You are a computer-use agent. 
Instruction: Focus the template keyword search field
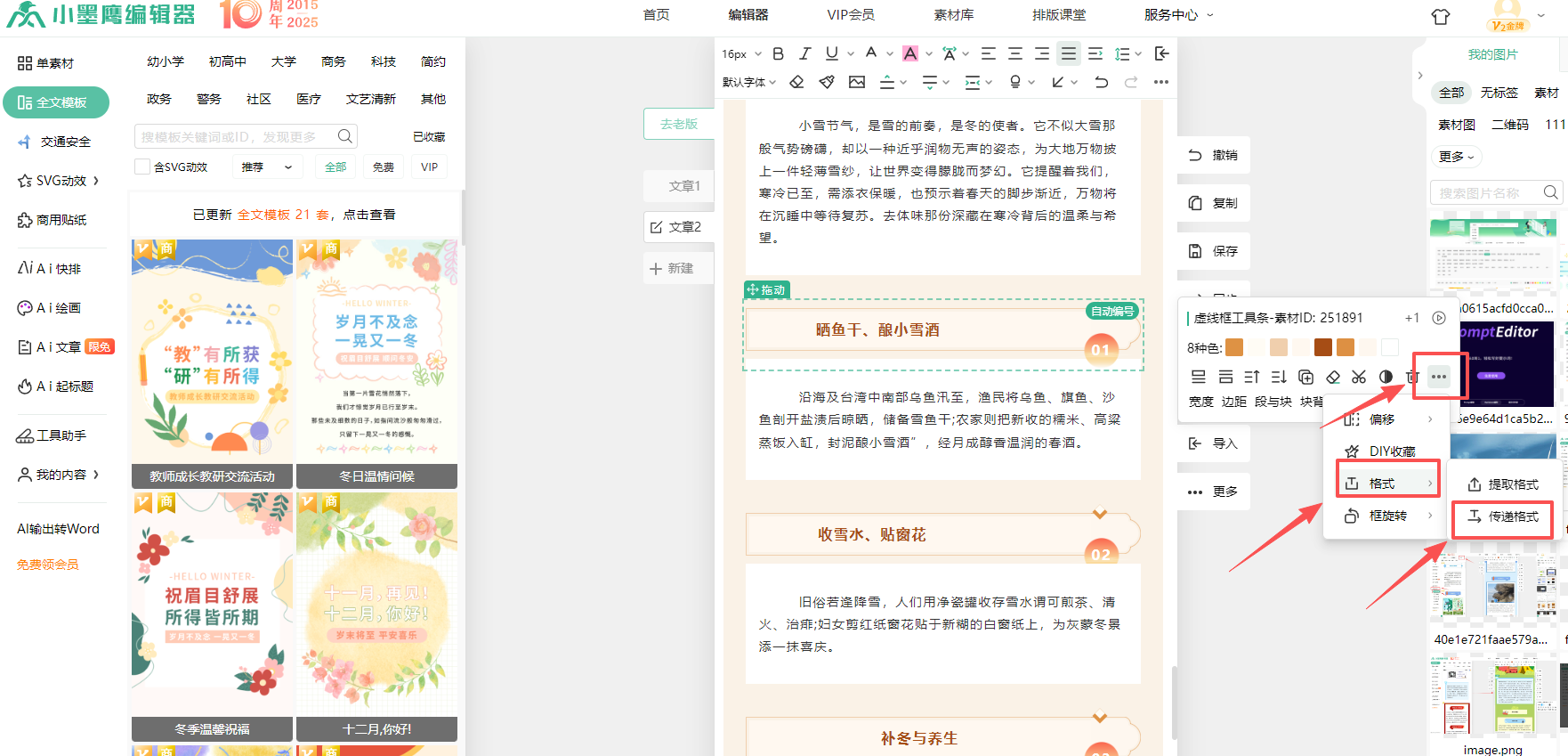(236, 136)
